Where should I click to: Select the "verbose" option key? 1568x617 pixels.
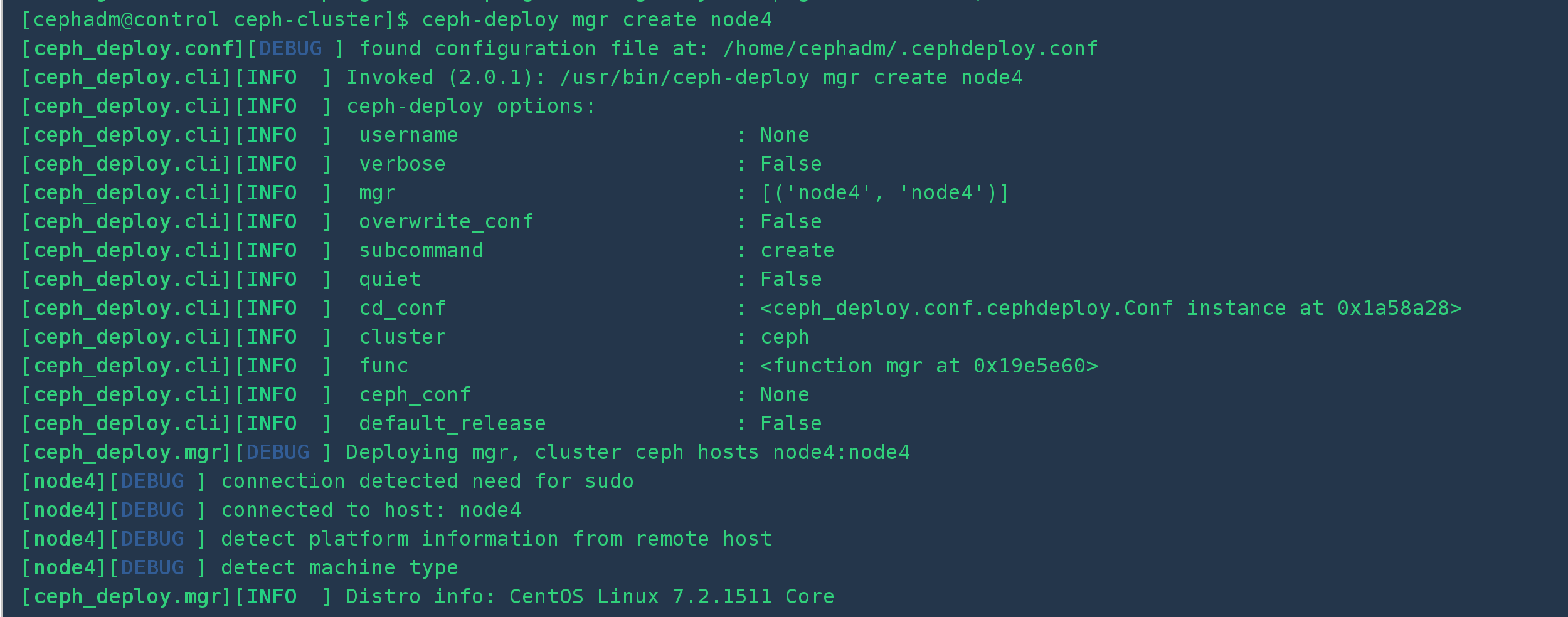pyautogui.click(x=403, y=164)
